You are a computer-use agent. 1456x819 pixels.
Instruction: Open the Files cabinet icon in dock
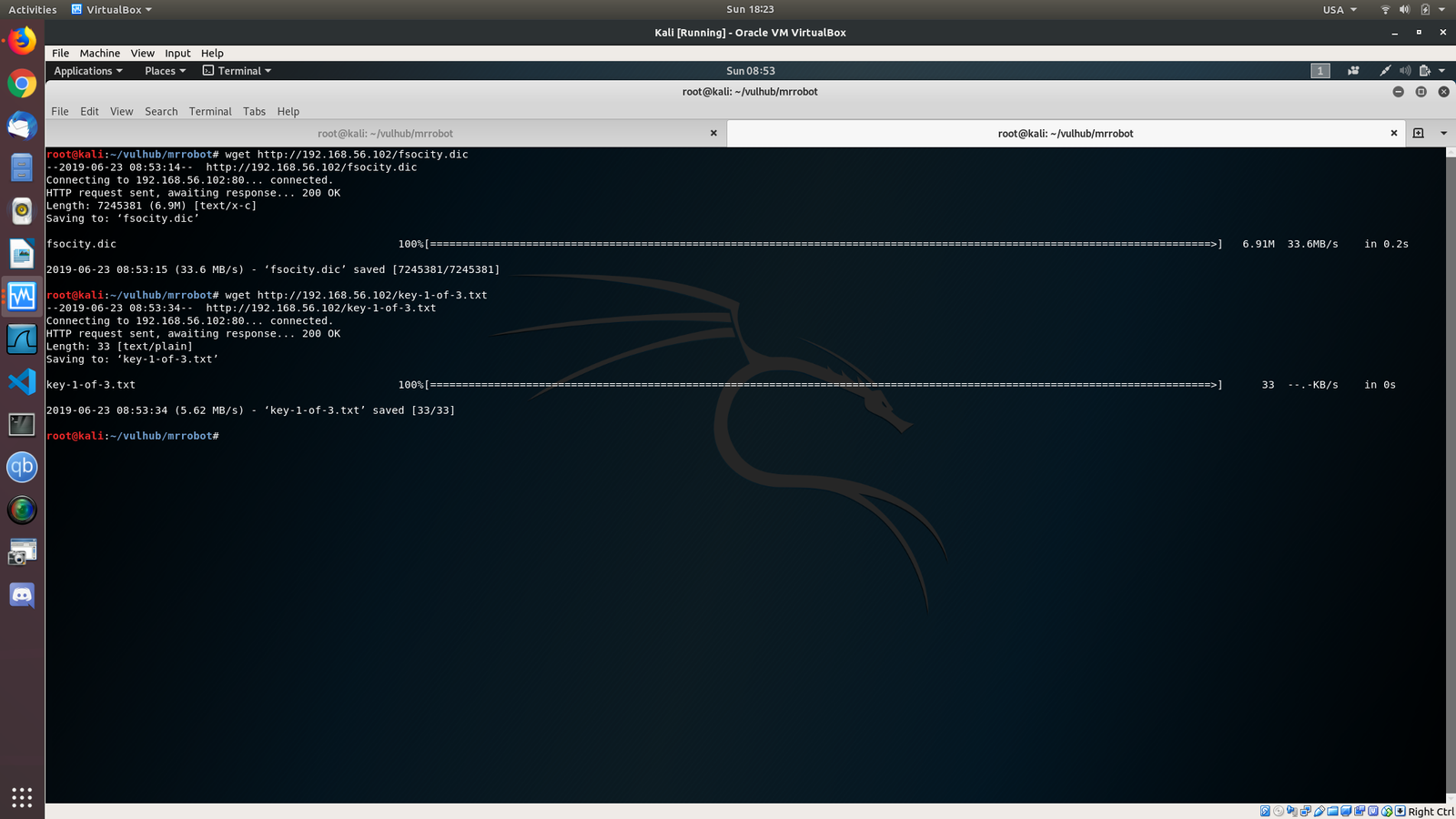tap(22, 168)
